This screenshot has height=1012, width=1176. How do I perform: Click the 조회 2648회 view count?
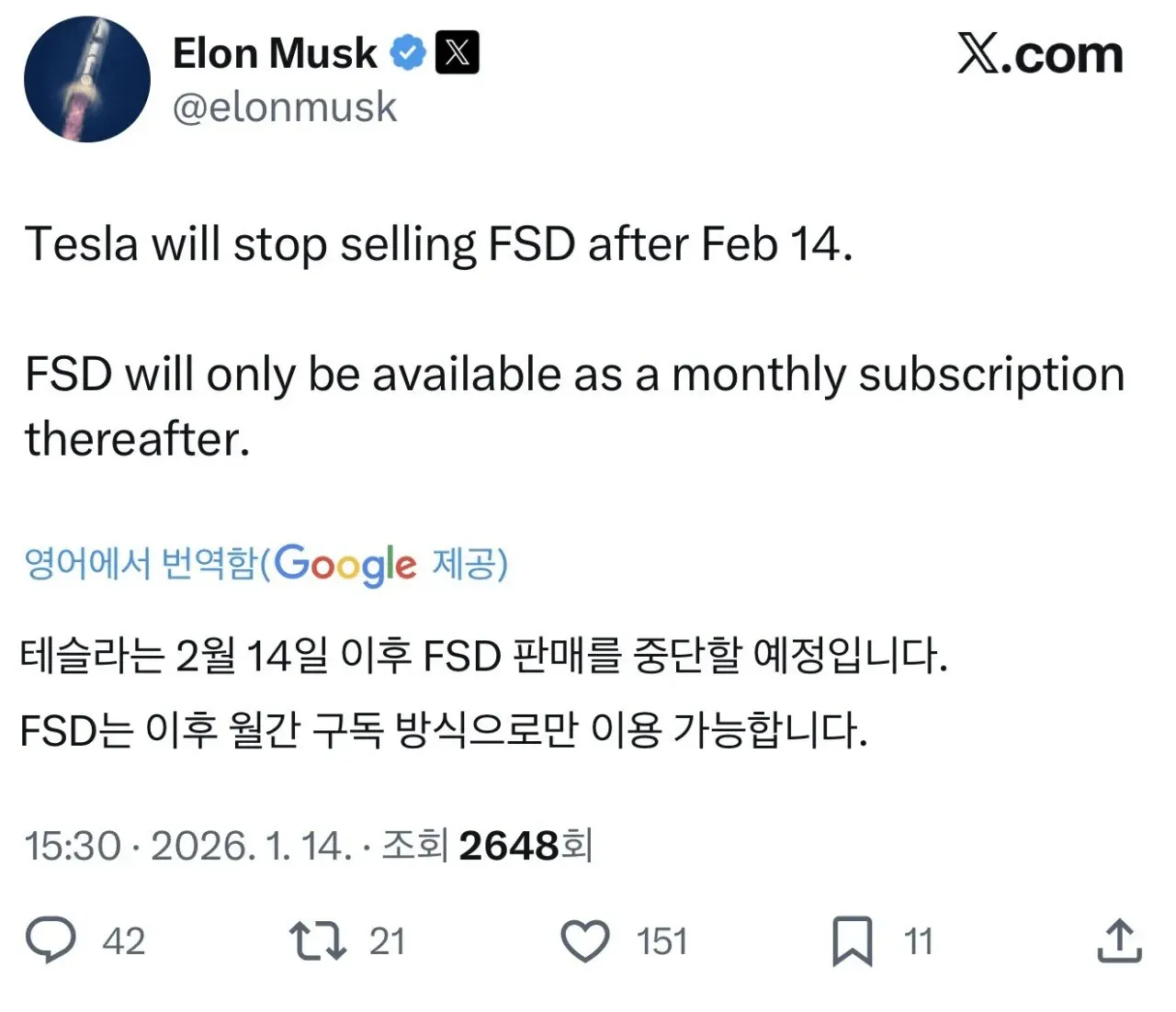(488, 845)
